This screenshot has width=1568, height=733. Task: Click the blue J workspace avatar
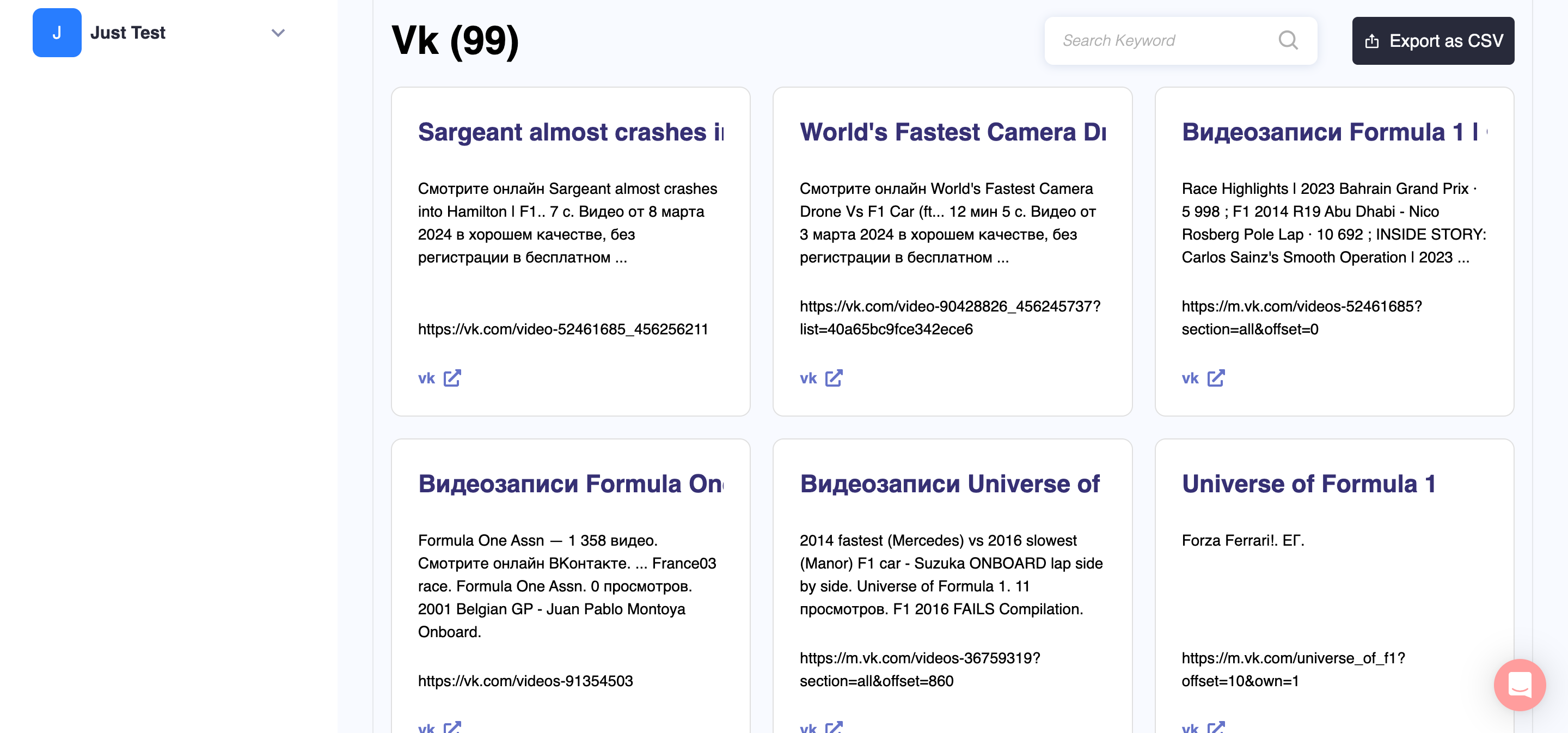tap(57, 33)
